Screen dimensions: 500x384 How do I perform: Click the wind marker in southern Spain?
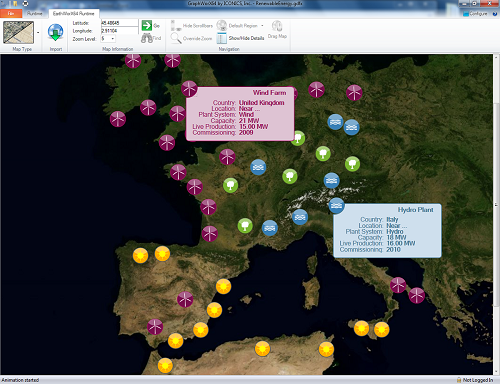coord(155,327)
